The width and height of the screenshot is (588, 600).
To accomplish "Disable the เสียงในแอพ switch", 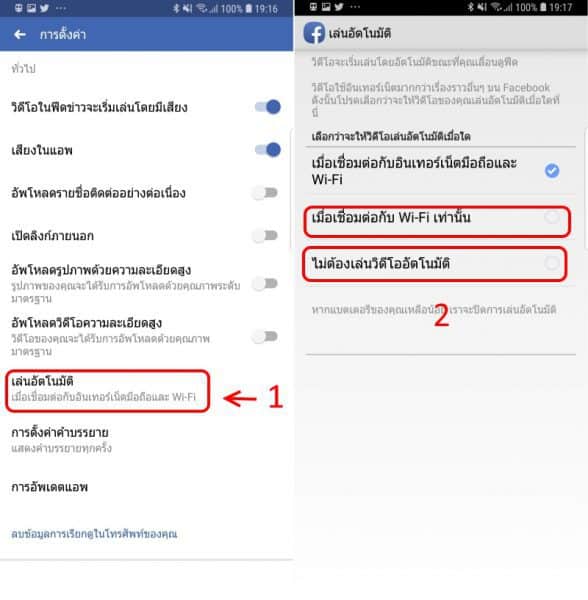I will (268, 150).
